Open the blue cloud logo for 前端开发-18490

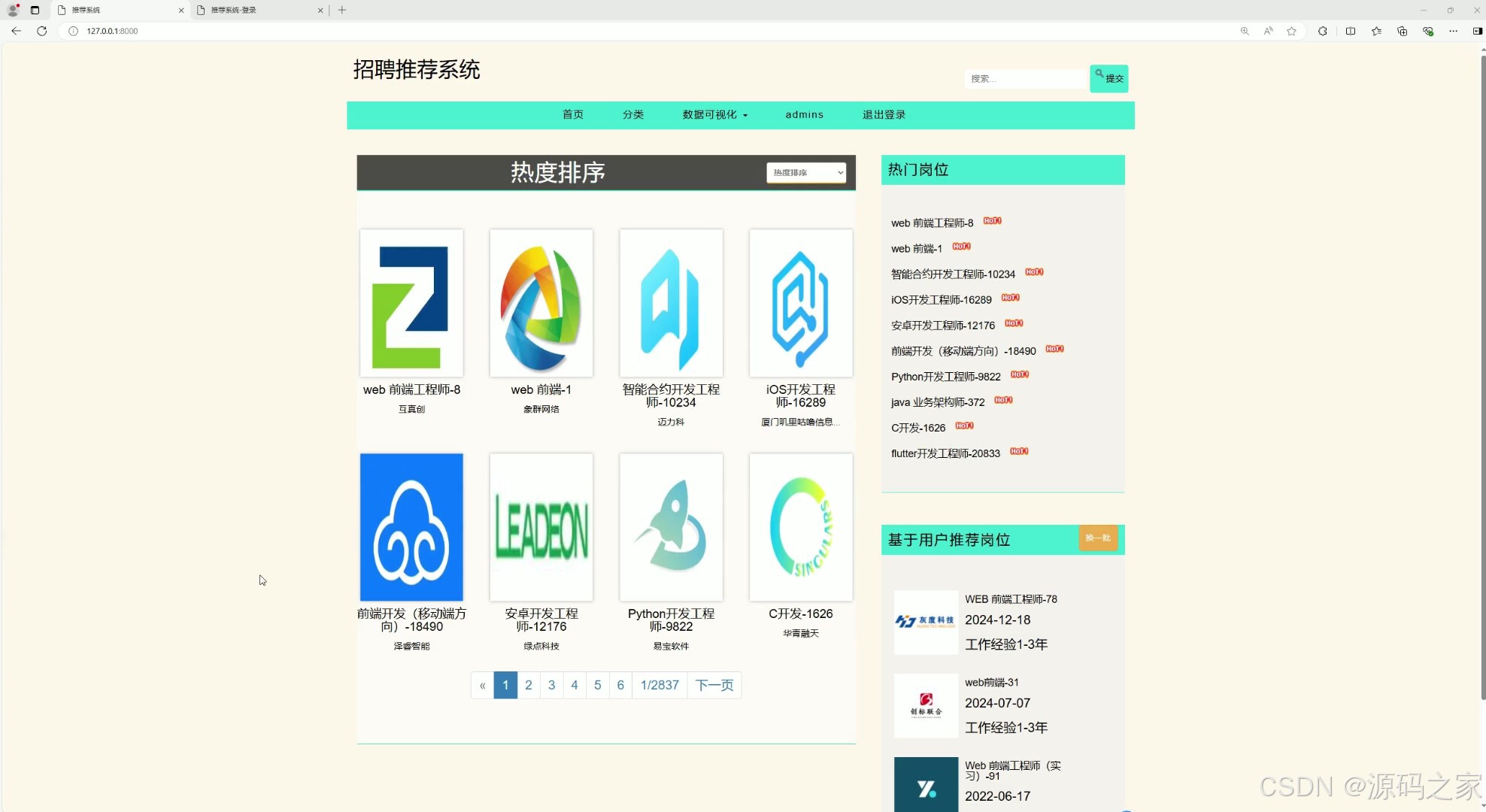(411, 527)
